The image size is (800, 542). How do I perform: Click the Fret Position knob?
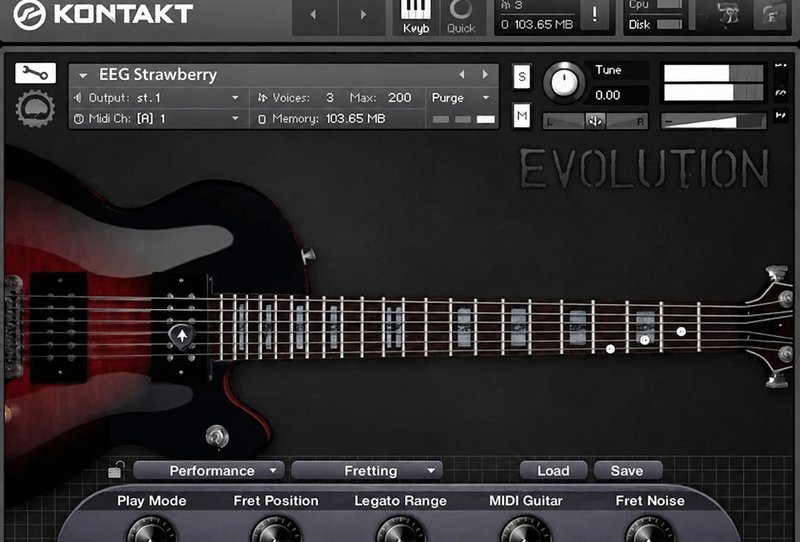tap(276, 529)
